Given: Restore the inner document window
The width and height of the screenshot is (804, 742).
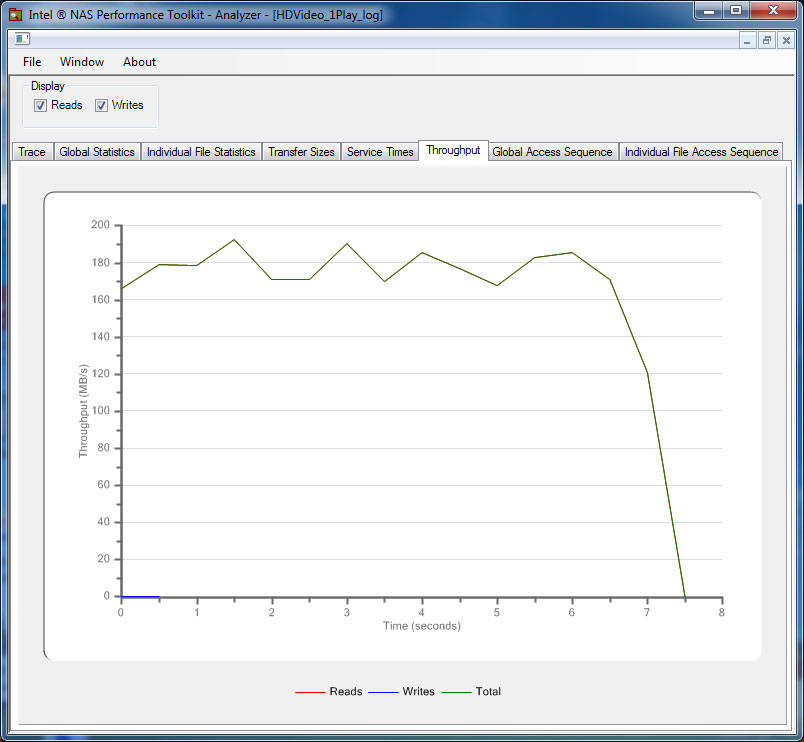Looking at the screenshot, I should pos(767,40).
